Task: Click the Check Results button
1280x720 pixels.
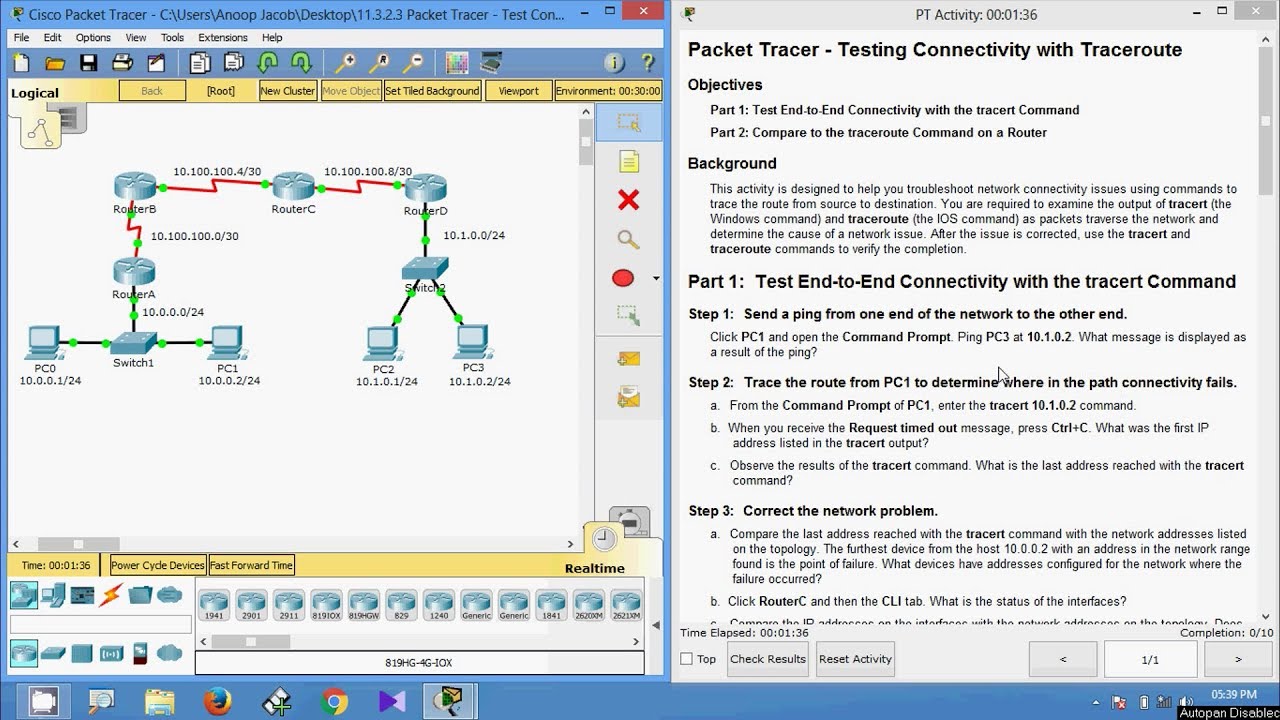Action: (768, 659)
